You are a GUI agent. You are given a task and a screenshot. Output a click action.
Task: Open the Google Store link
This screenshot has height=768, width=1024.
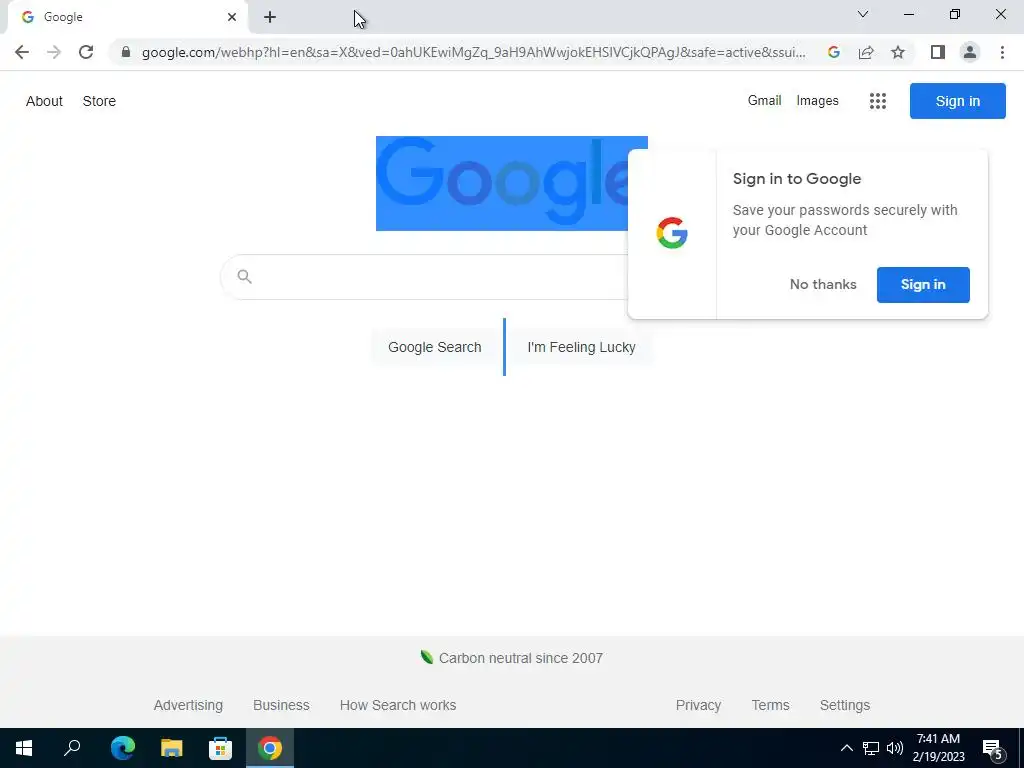pos(99,101)
